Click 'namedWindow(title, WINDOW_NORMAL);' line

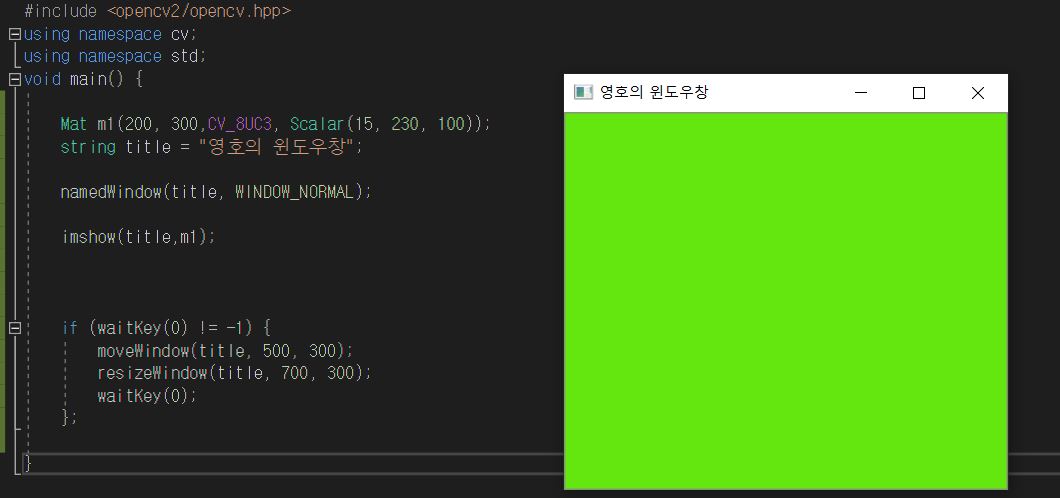(216, 192)
